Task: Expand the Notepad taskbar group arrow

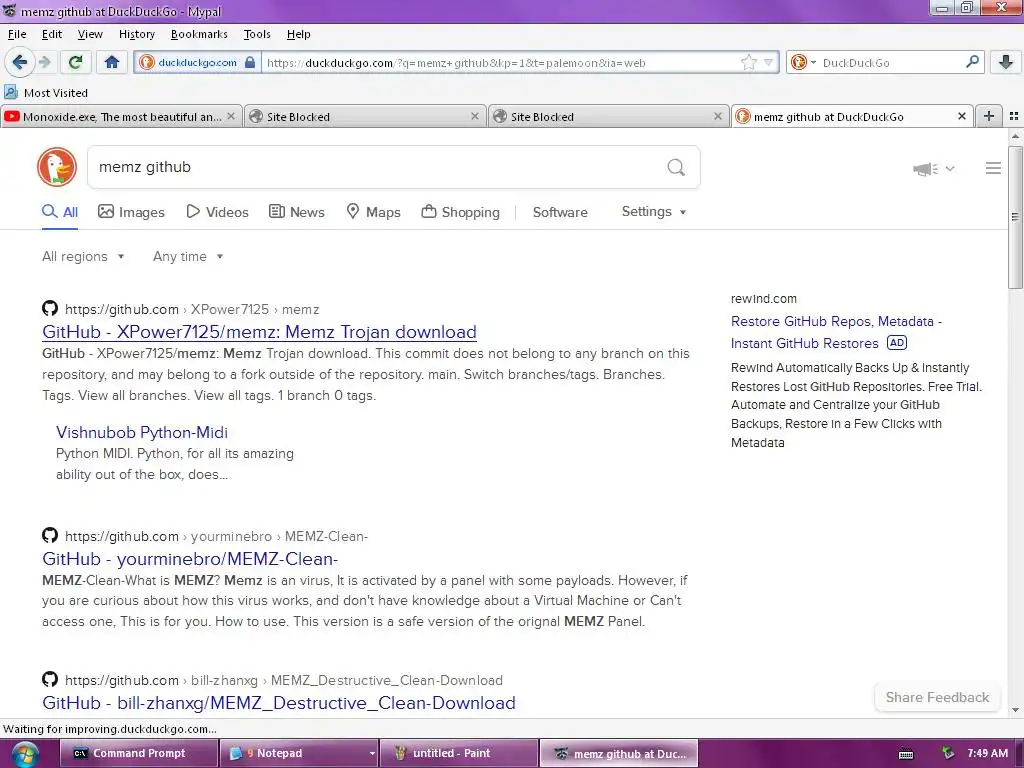Action: point(372,754)
